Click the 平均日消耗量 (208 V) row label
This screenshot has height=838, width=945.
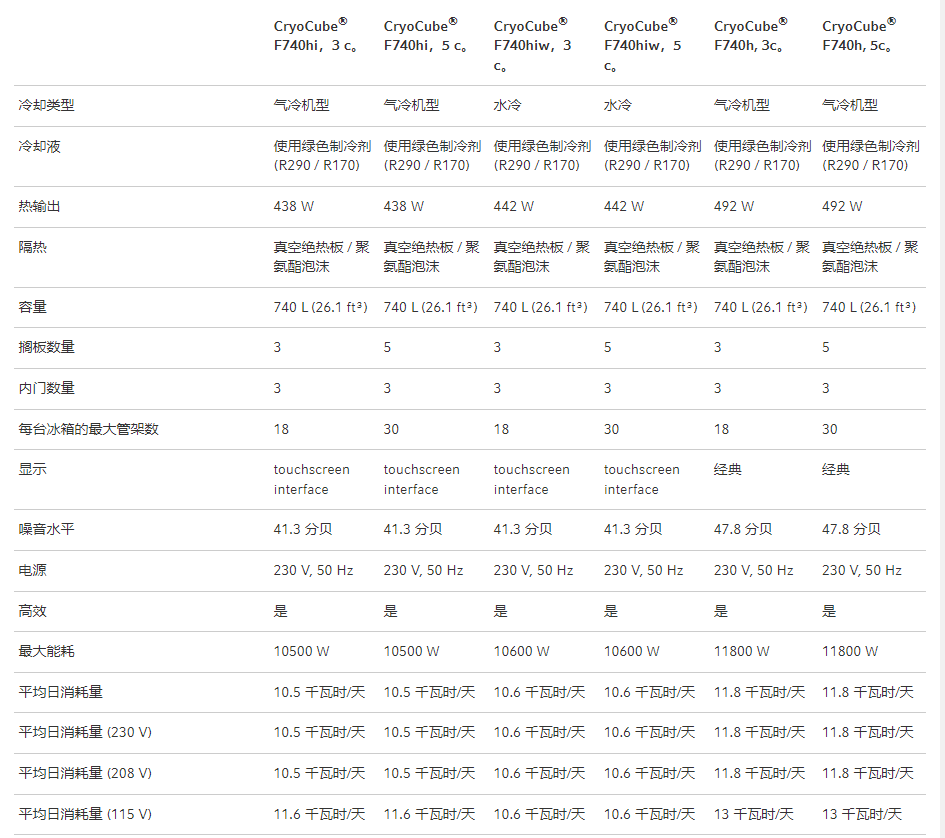point(85,773)
